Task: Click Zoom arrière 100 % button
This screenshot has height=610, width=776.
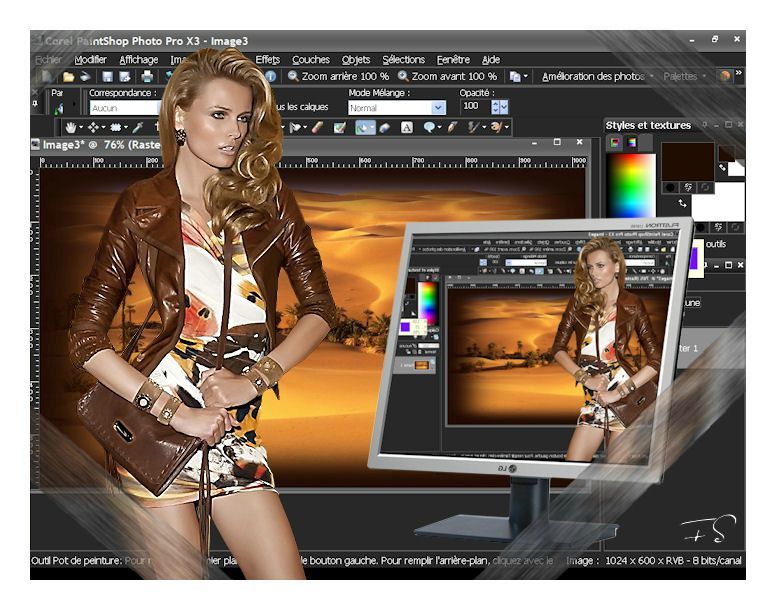Action: point(338,76)
